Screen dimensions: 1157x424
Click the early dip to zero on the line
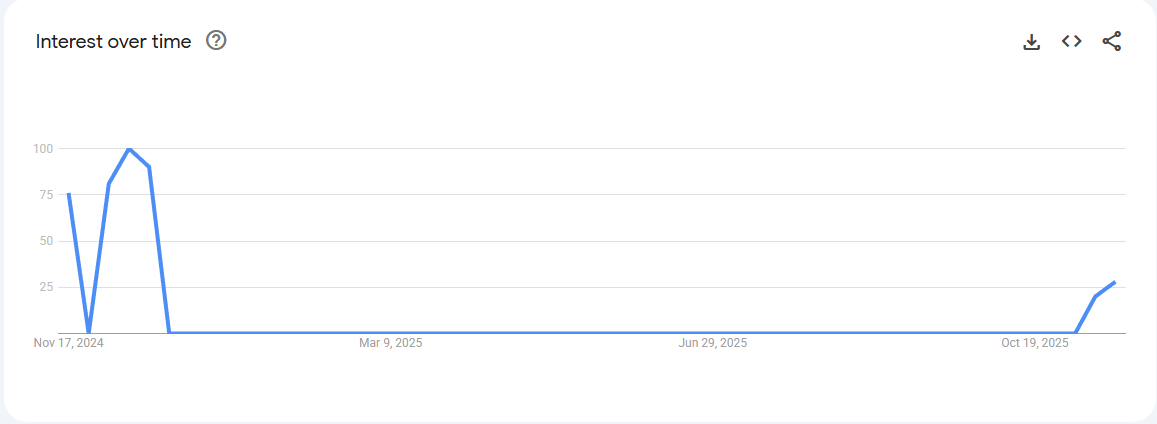(89, 332)
